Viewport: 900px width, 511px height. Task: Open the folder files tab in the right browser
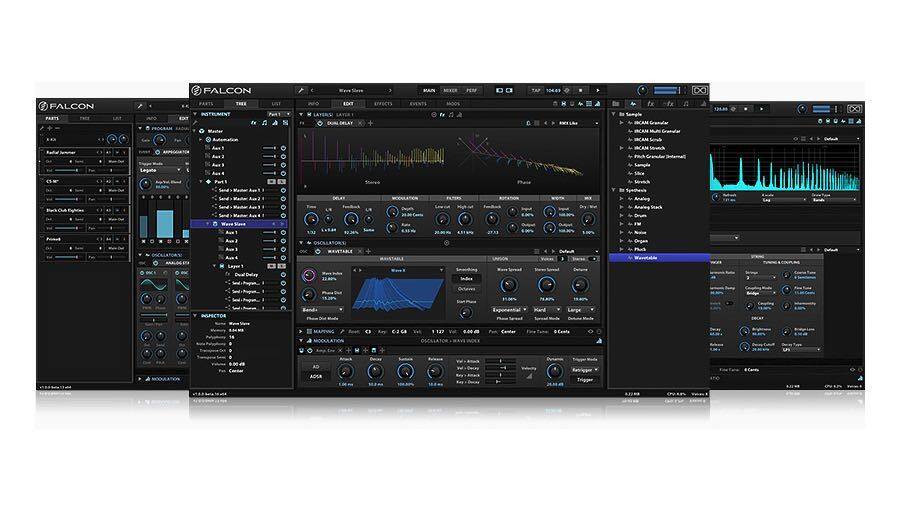(616, 104)
